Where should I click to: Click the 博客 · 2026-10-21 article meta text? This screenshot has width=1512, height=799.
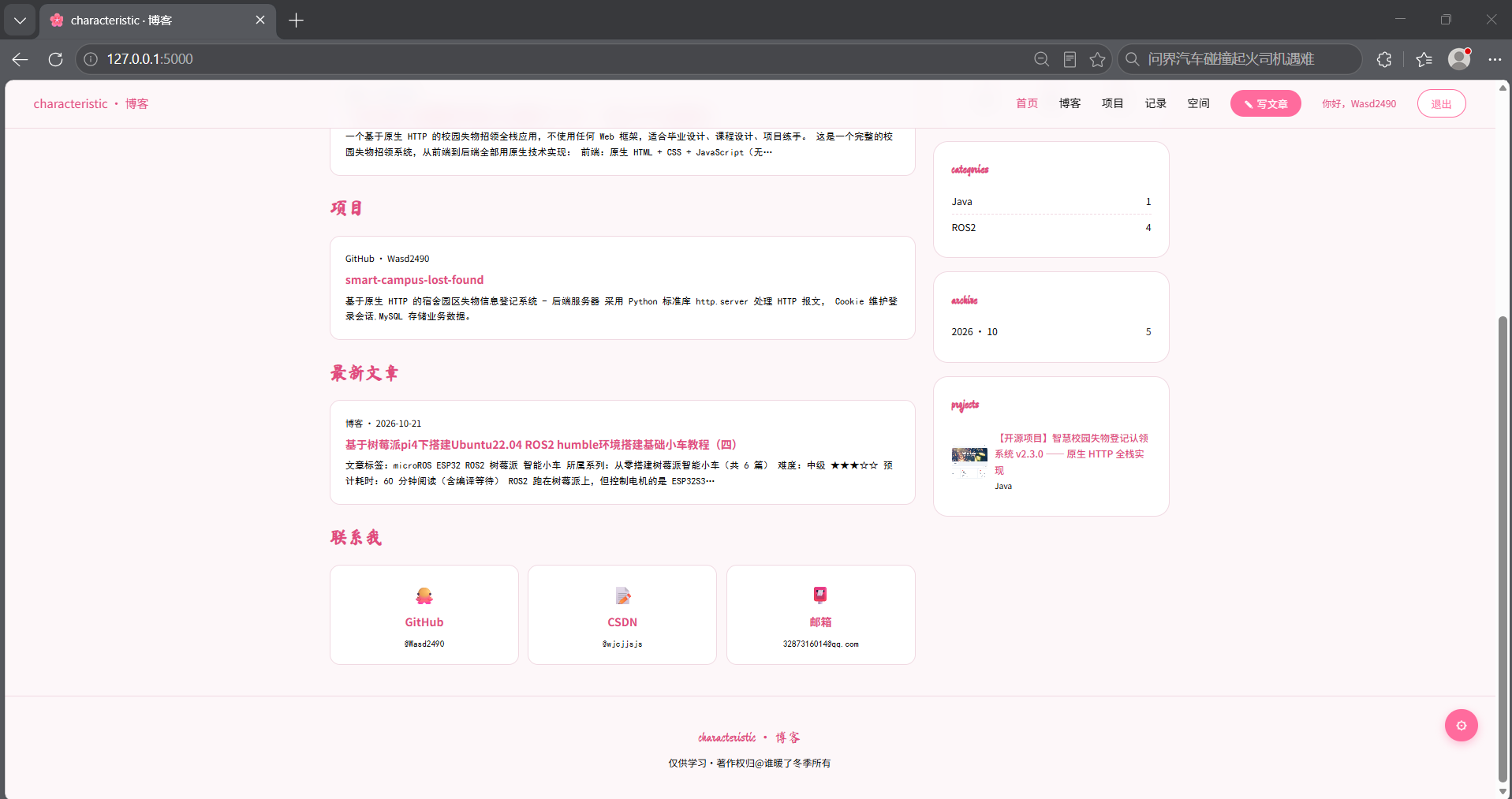pyautogui.click(x=383, y=424)
